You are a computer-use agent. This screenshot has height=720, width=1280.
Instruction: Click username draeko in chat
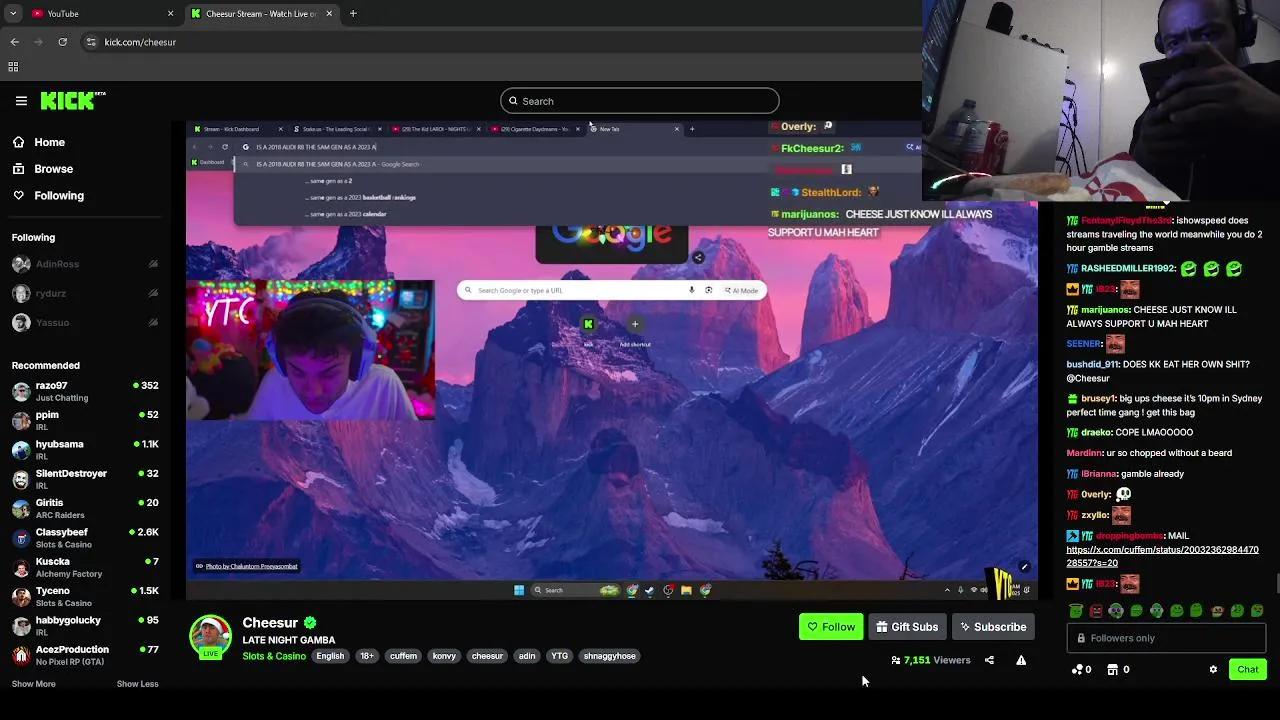1096,433
